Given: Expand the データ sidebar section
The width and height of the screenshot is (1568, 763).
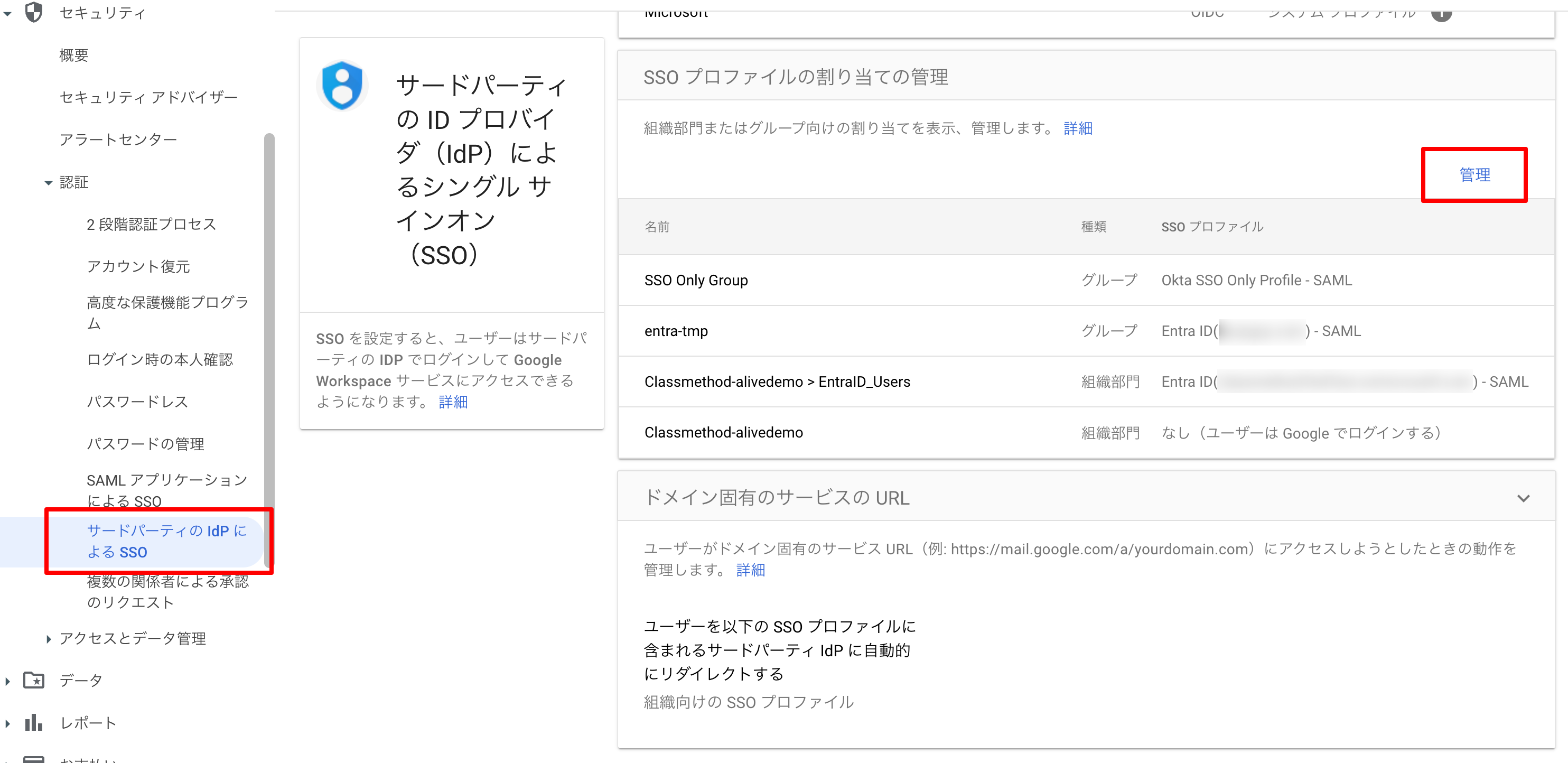Looking at the screenshot, I should (x=8, y=680).
